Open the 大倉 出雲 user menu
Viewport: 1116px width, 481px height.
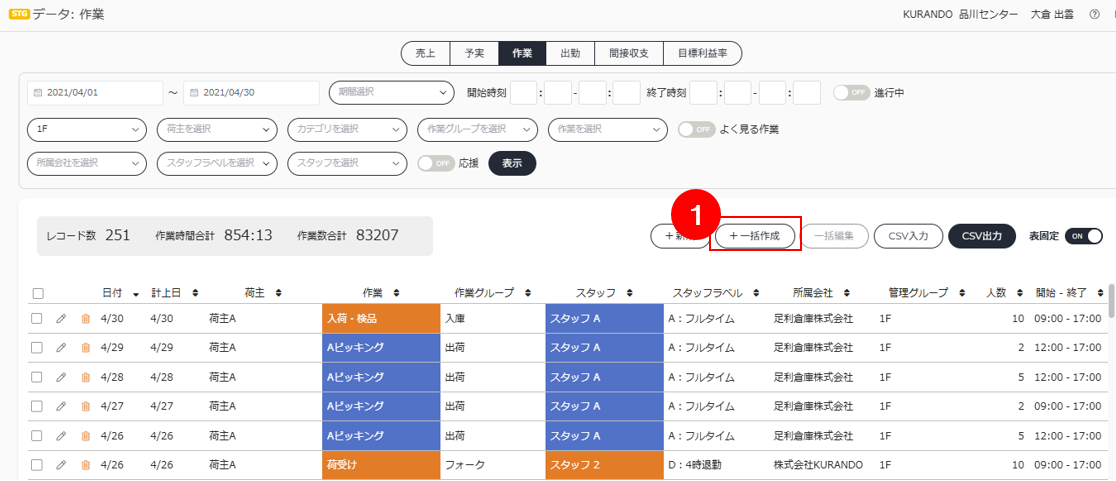(1052, 14)
